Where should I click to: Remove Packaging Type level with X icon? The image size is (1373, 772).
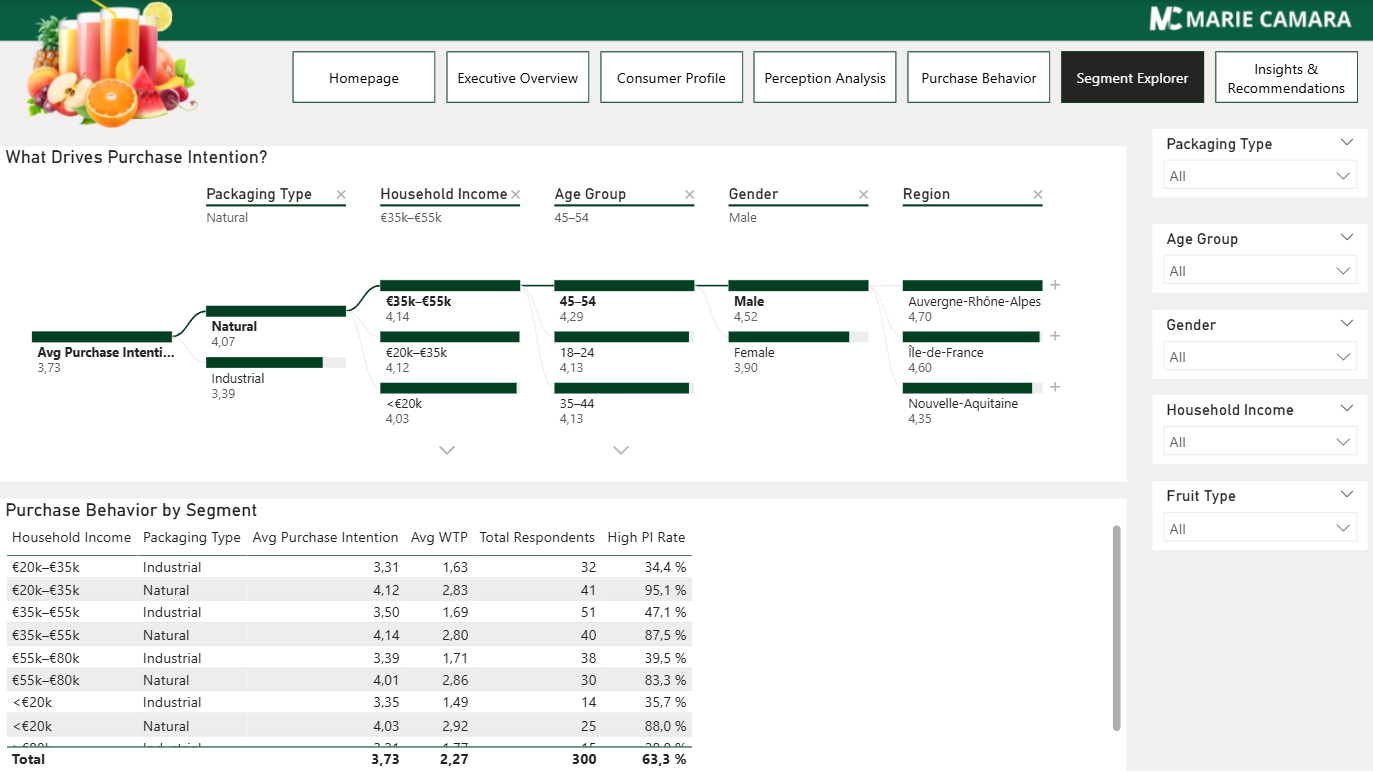click(x=341, y=195)
